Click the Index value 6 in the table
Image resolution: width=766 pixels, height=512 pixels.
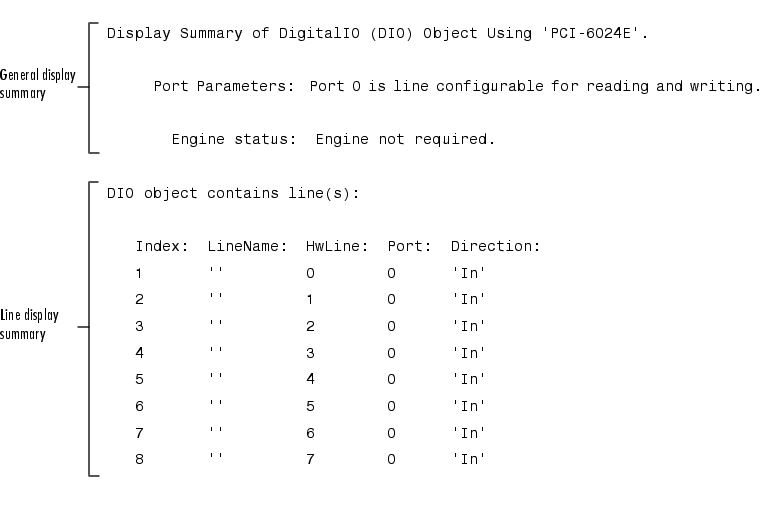coord(140,406)
